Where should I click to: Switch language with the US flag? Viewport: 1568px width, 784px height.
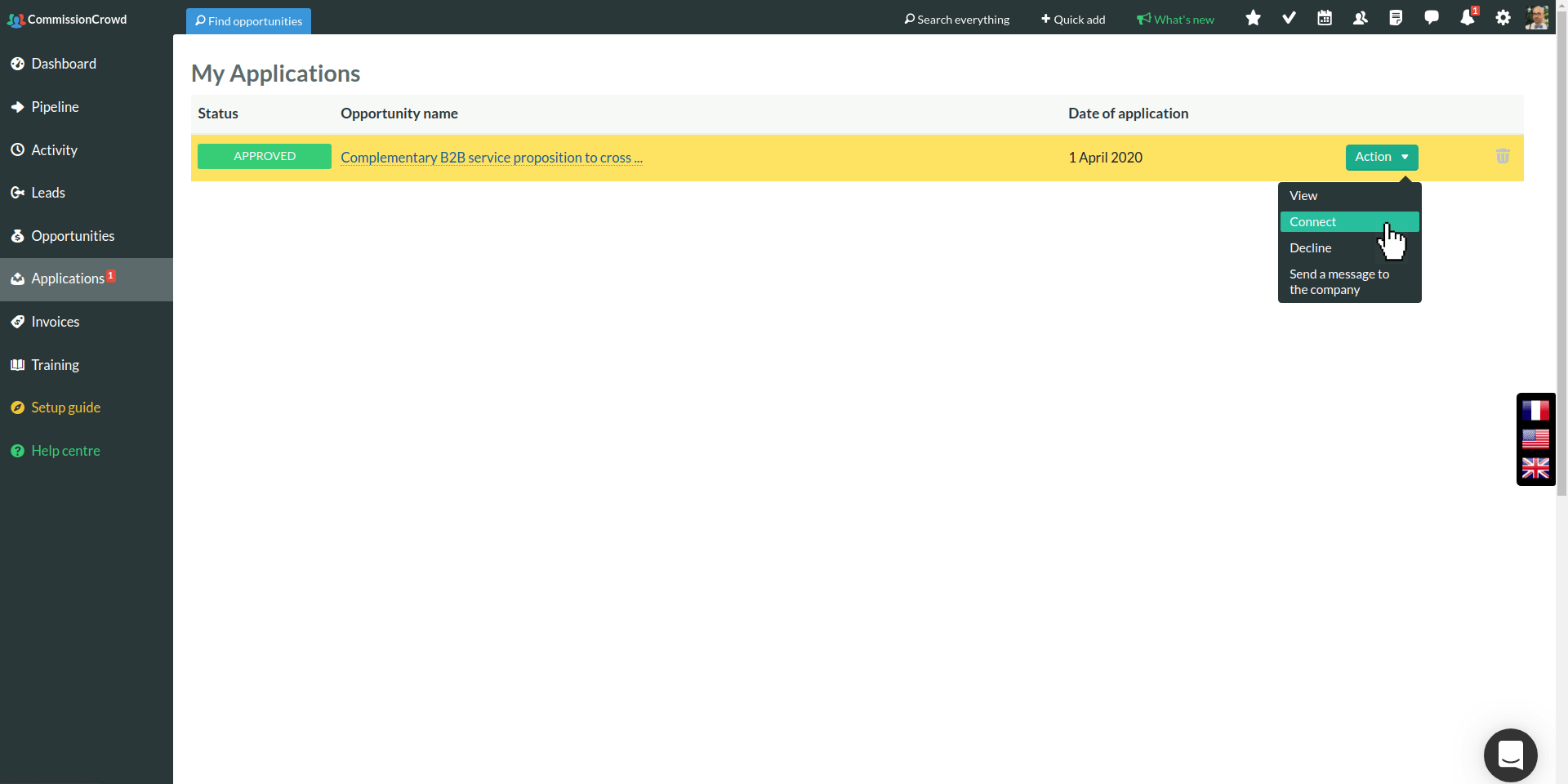1535,439
